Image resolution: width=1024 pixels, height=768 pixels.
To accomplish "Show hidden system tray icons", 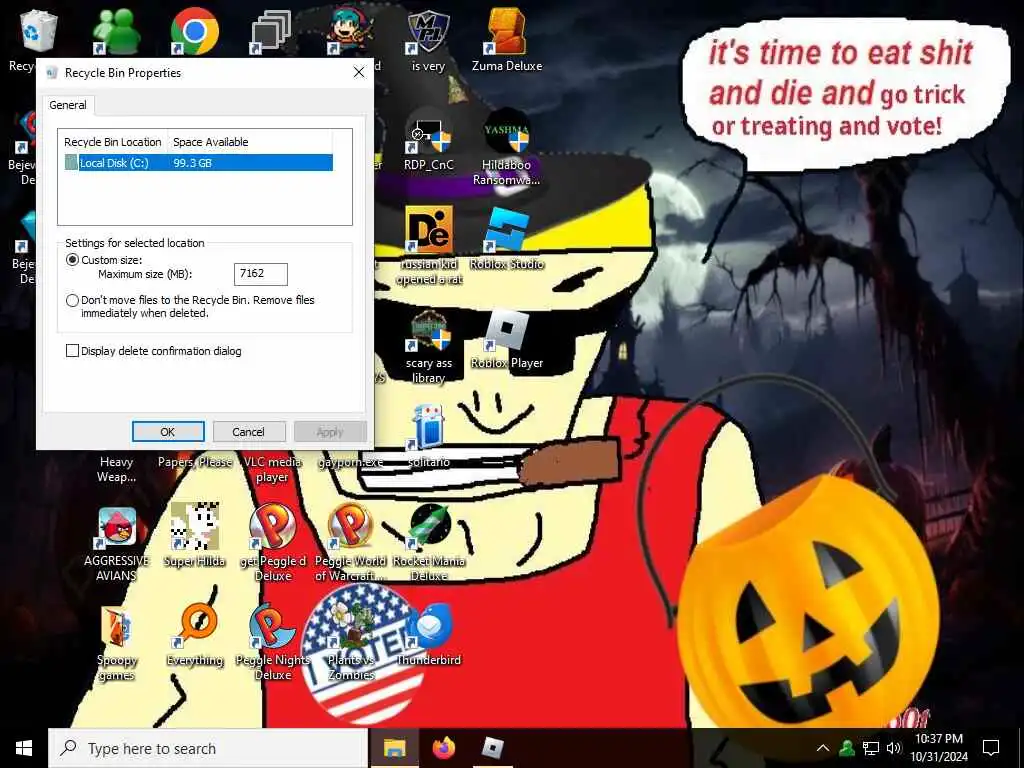I will pyautogui.click(x=823, y=748).
